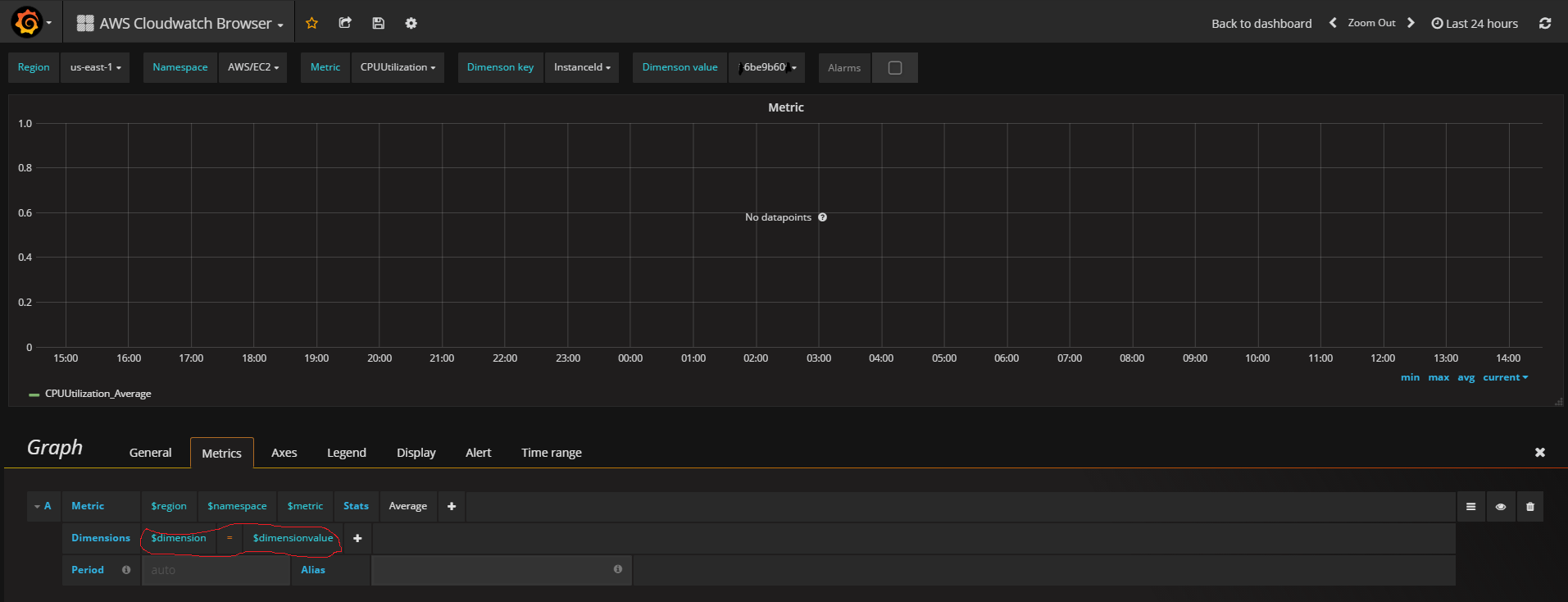1568x602 pixels.
Task: Edit the $dimensionvalue segment
Action: click(x=293, y=538)
